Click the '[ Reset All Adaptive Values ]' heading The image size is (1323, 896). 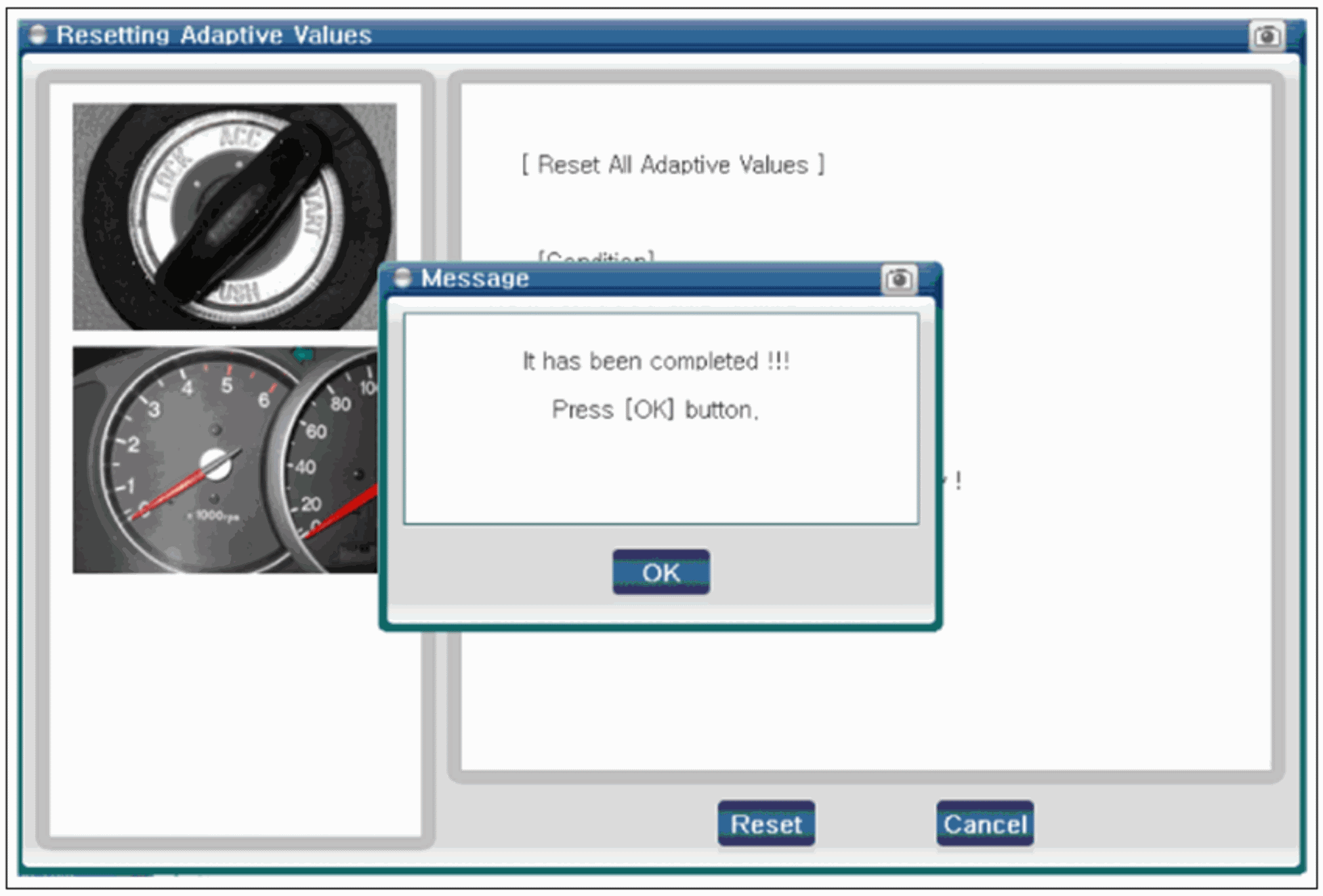(x=673, y=165)
